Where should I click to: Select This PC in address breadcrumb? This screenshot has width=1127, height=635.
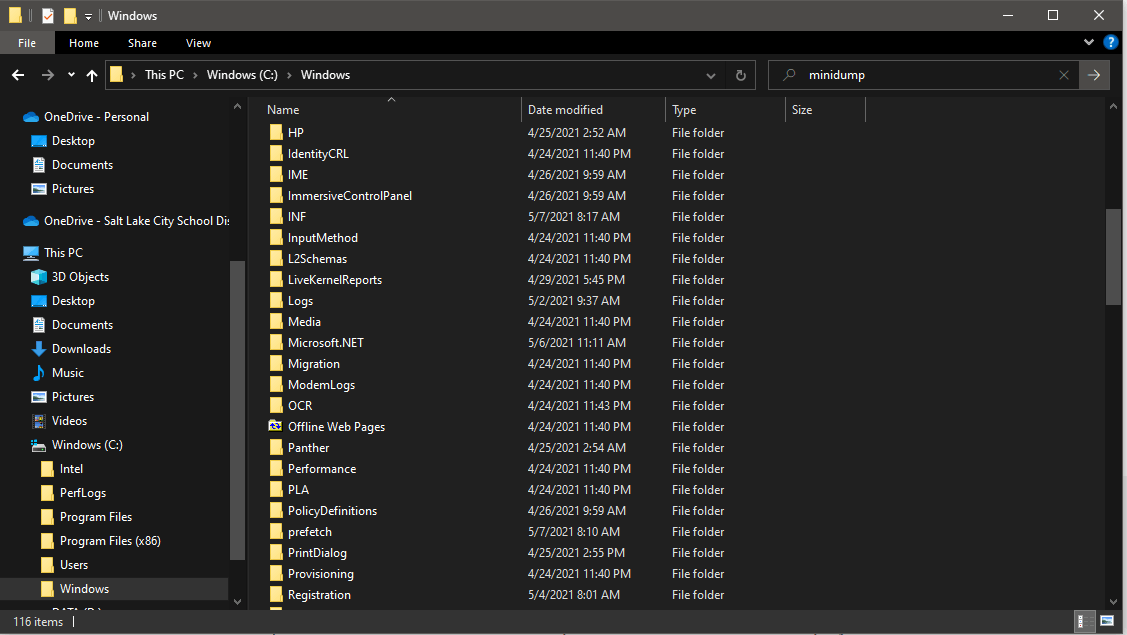click(165, 75)
